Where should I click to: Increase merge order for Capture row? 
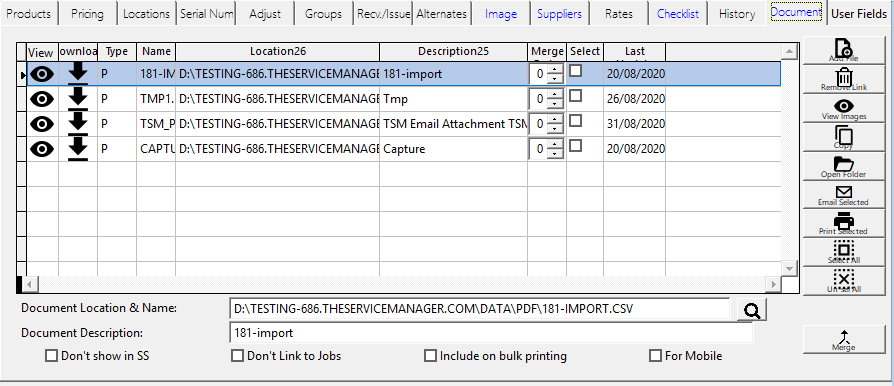555,144
